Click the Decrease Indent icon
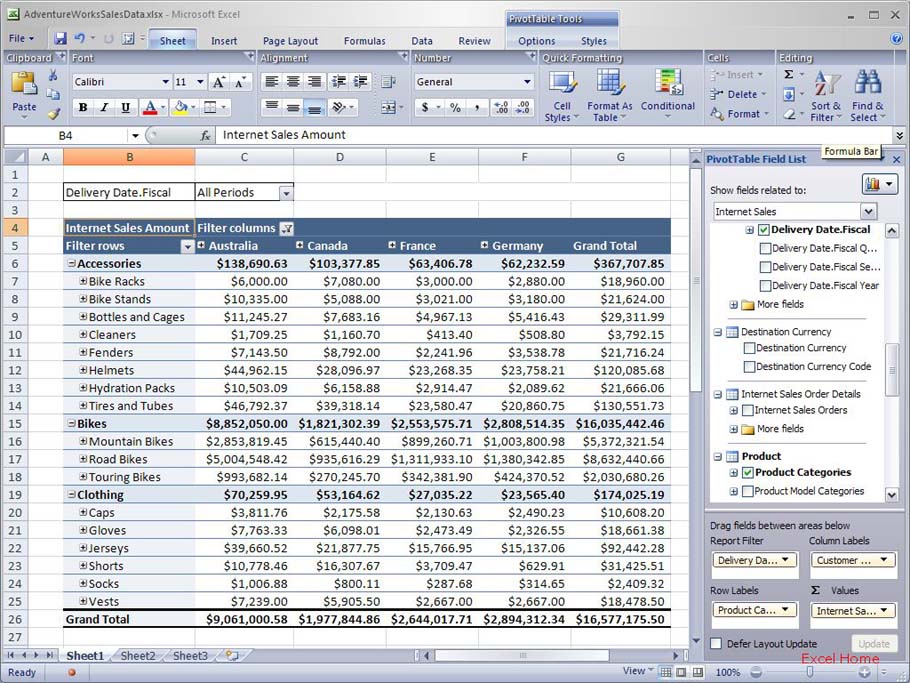This screenshot has width=910, height=683. point(338,82)
